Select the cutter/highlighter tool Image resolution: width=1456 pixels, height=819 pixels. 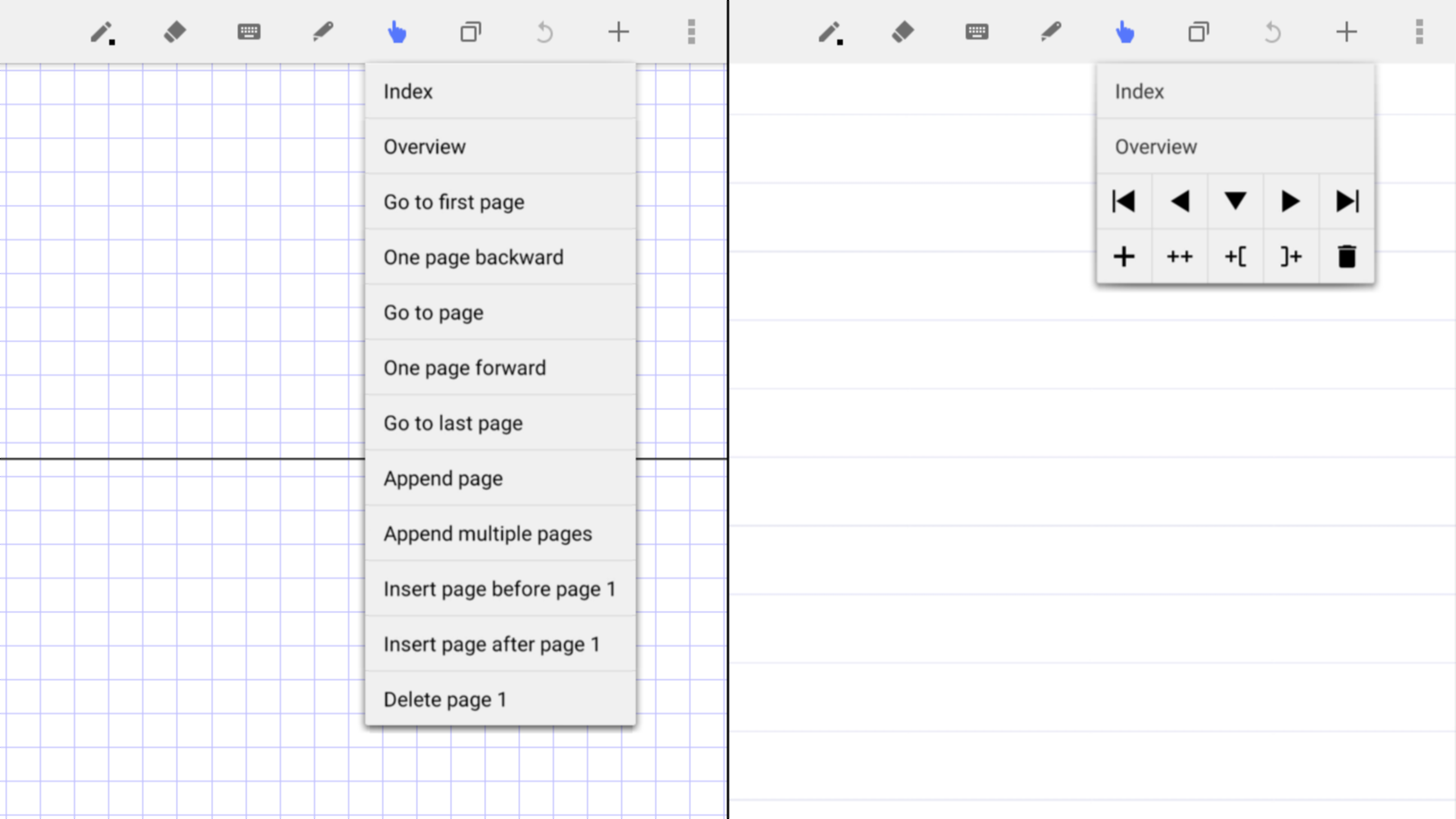tap(323, 32)
